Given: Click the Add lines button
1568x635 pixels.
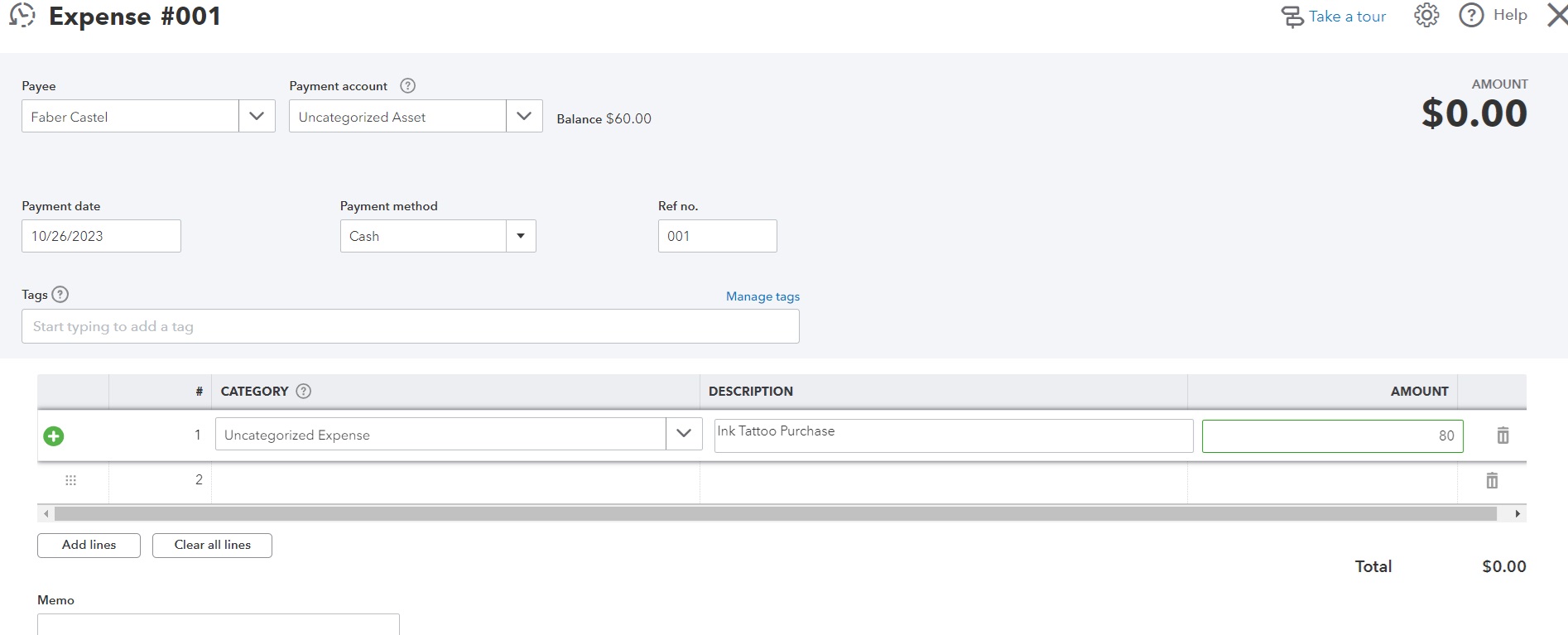Looking at the screenshot, I should (89, 545).
